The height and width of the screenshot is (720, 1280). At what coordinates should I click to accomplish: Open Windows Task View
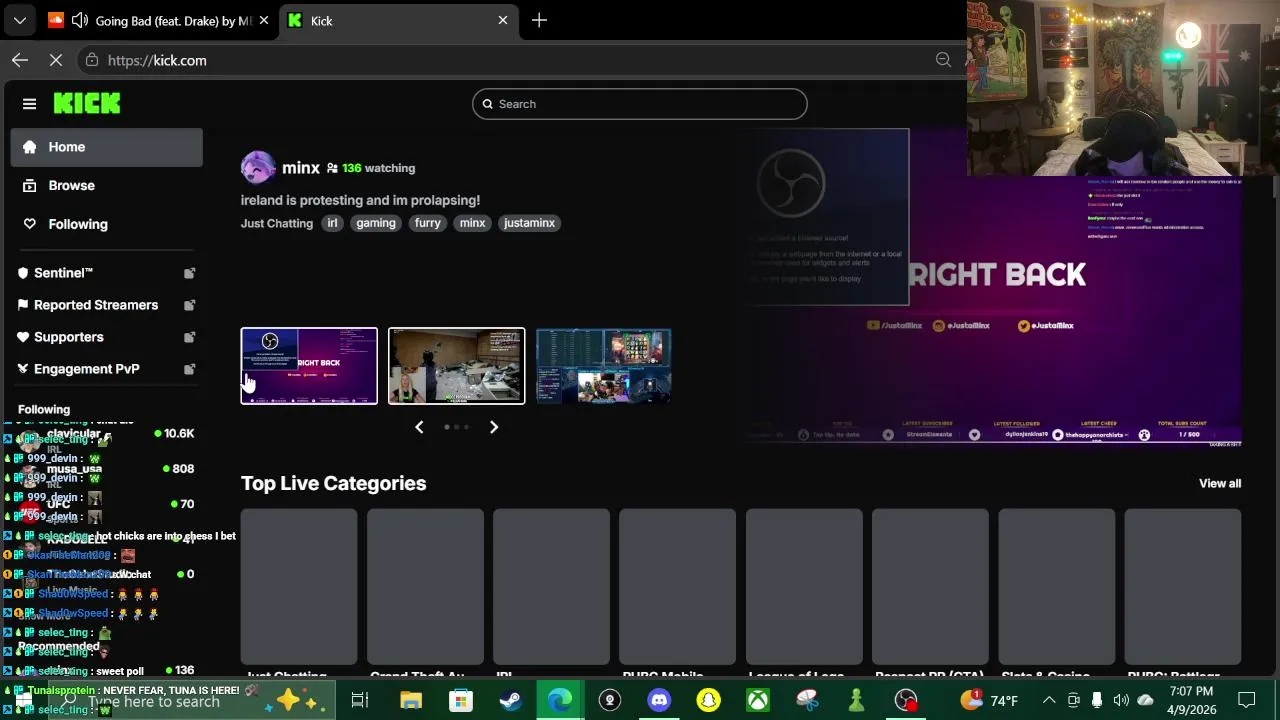tap(360, 700)
